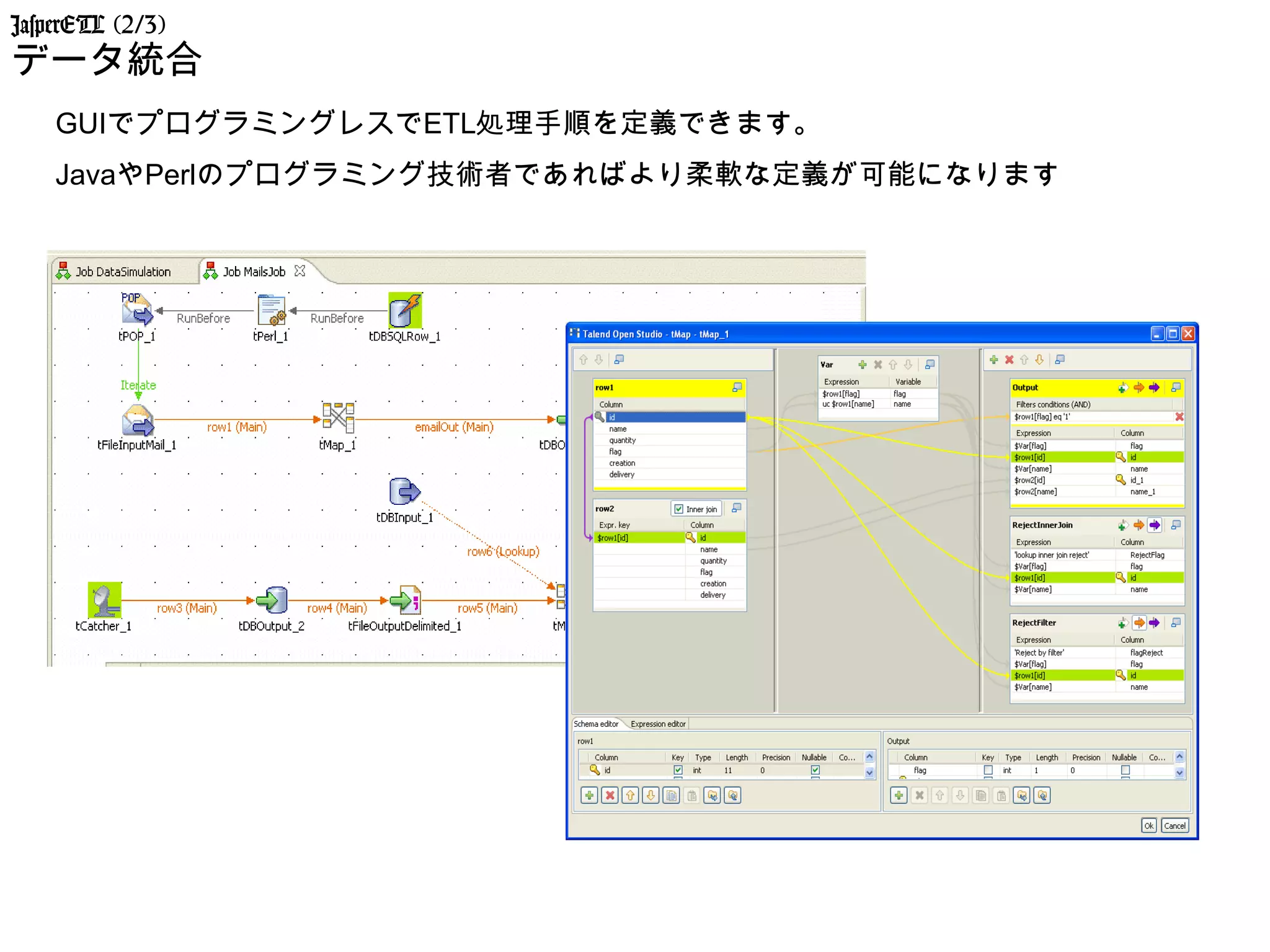1270x952 pixels.
Task: Select 'Reject by filter' expression row
Action: coord(1064,652)
